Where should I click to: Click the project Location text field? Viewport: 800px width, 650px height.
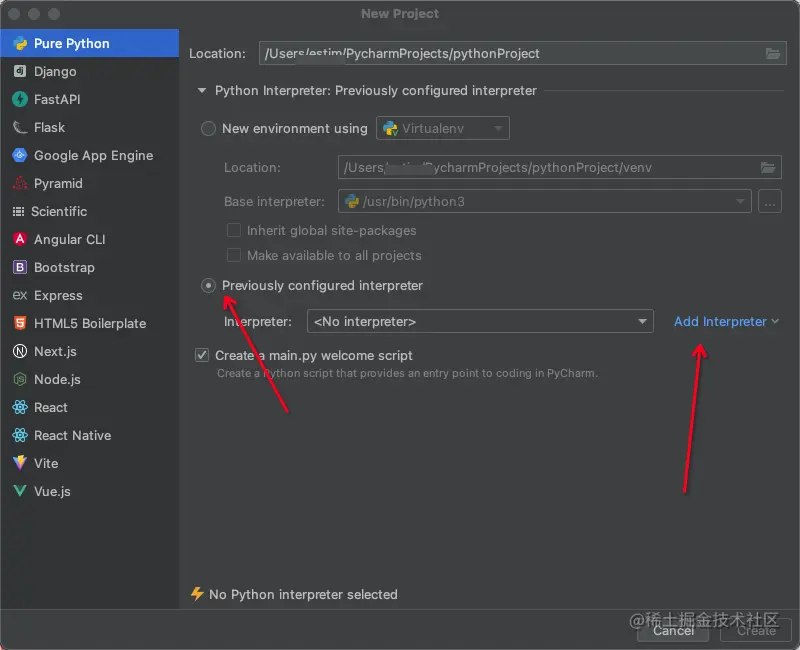point(522,54)
